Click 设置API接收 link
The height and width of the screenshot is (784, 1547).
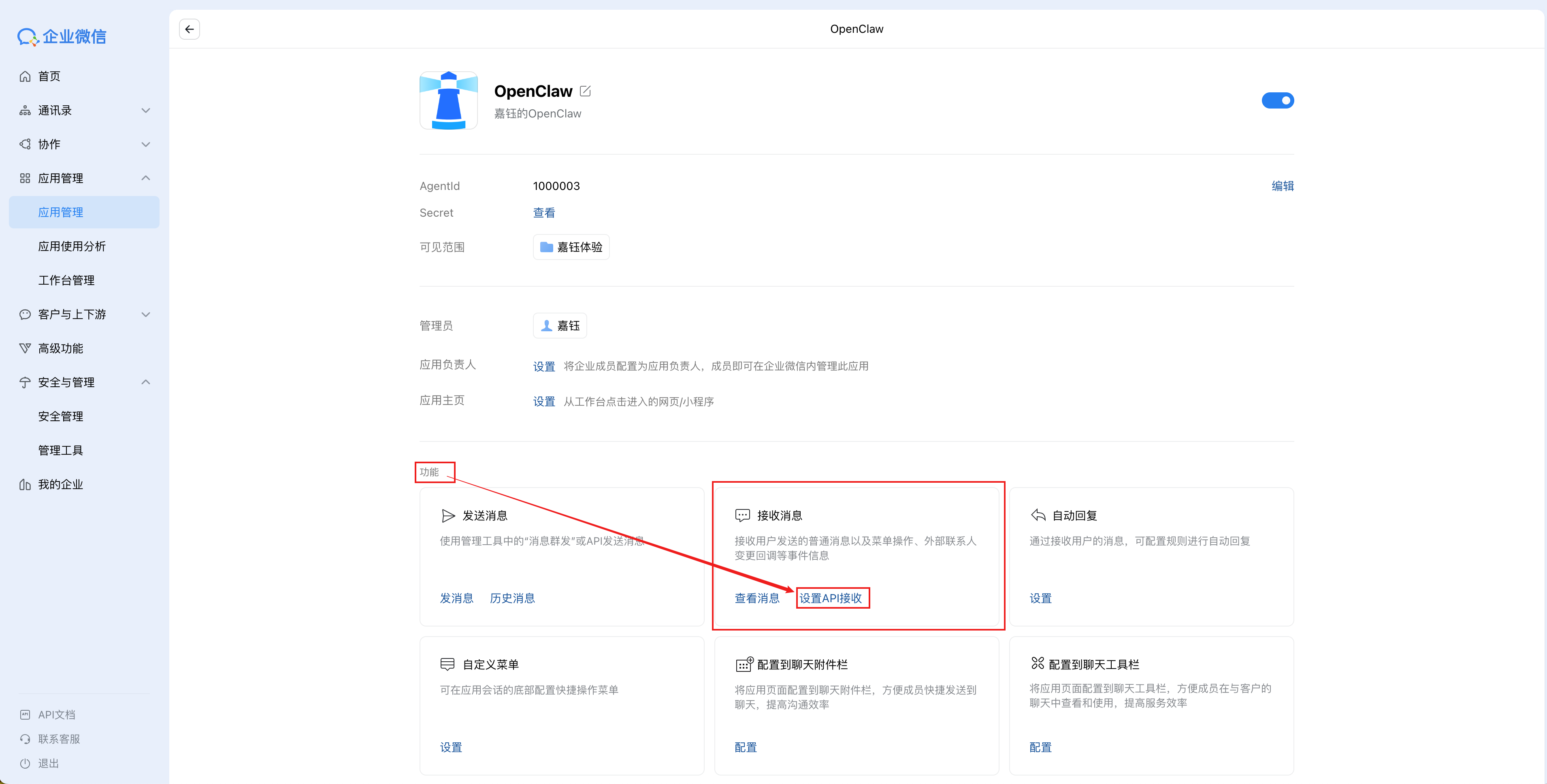831,598
